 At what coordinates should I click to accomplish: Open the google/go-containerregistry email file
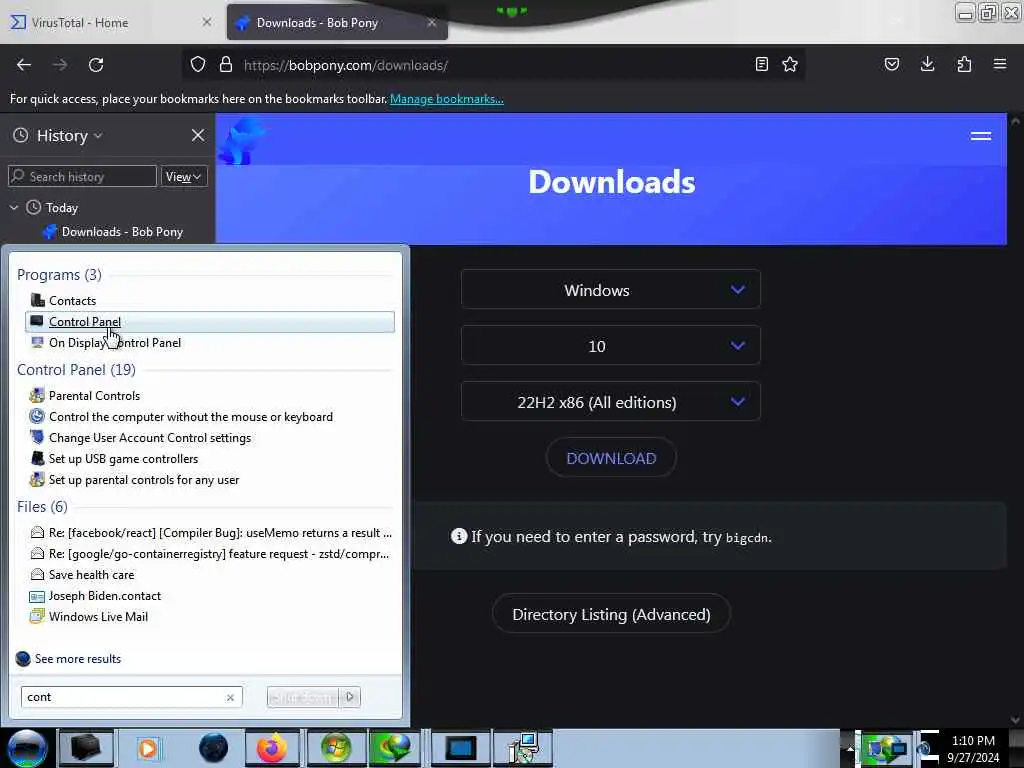point(210,554)
